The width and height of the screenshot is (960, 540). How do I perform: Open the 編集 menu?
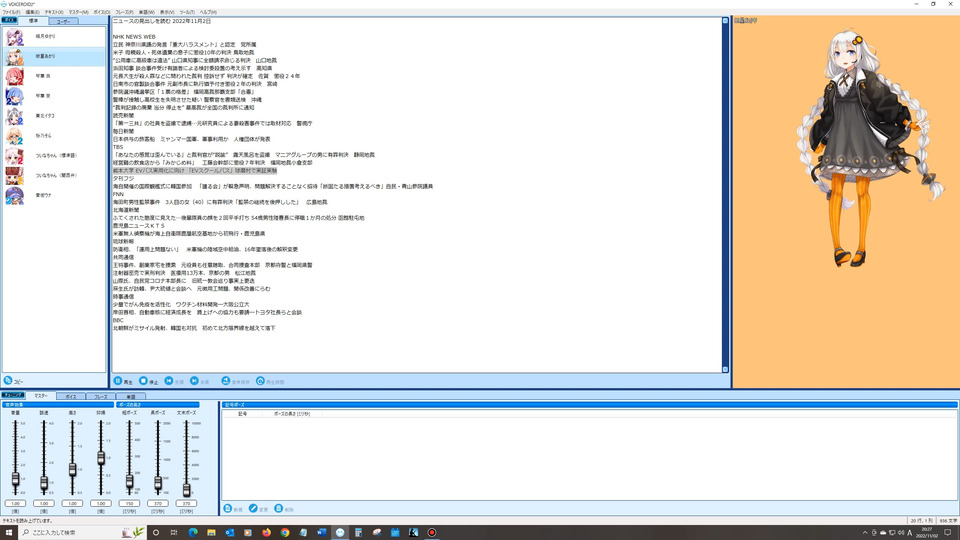(x=32, y=12)
